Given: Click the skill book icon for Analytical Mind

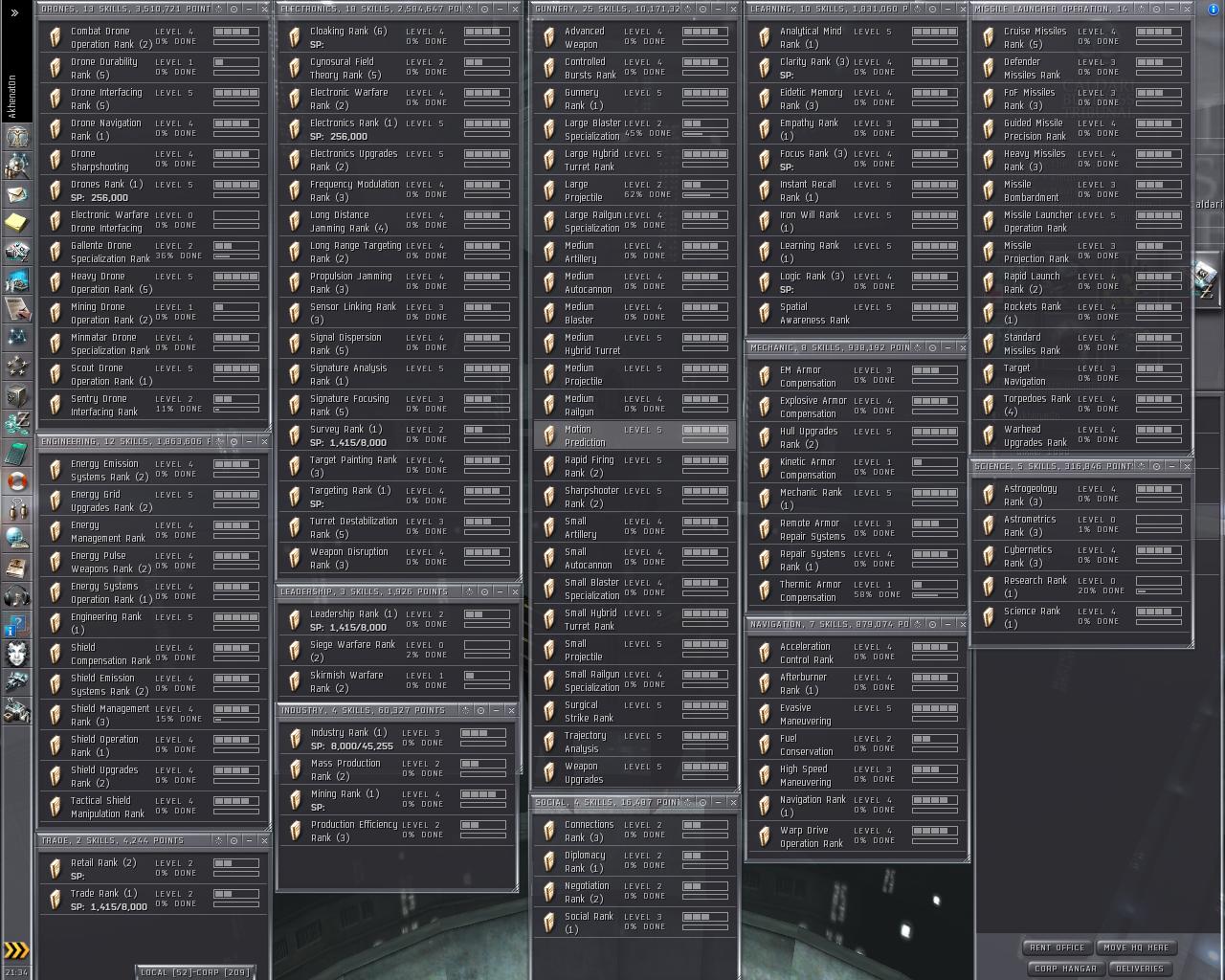Looking at the screenshot, I should [x=765, y=37].
